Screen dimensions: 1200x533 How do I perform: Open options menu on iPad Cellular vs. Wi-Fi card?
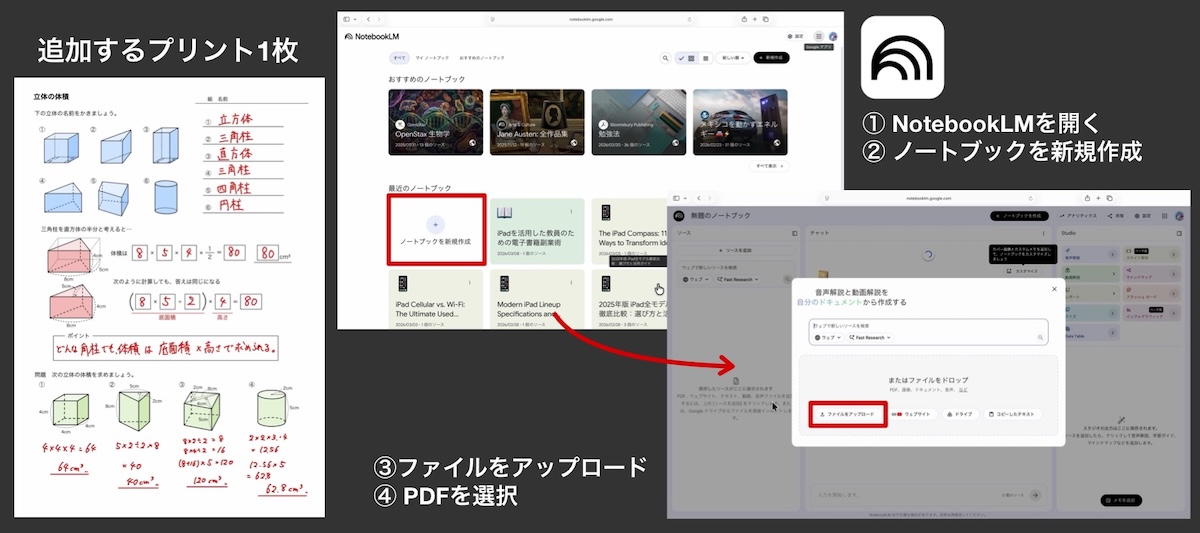pyautogui.click(x=470, y=283)
